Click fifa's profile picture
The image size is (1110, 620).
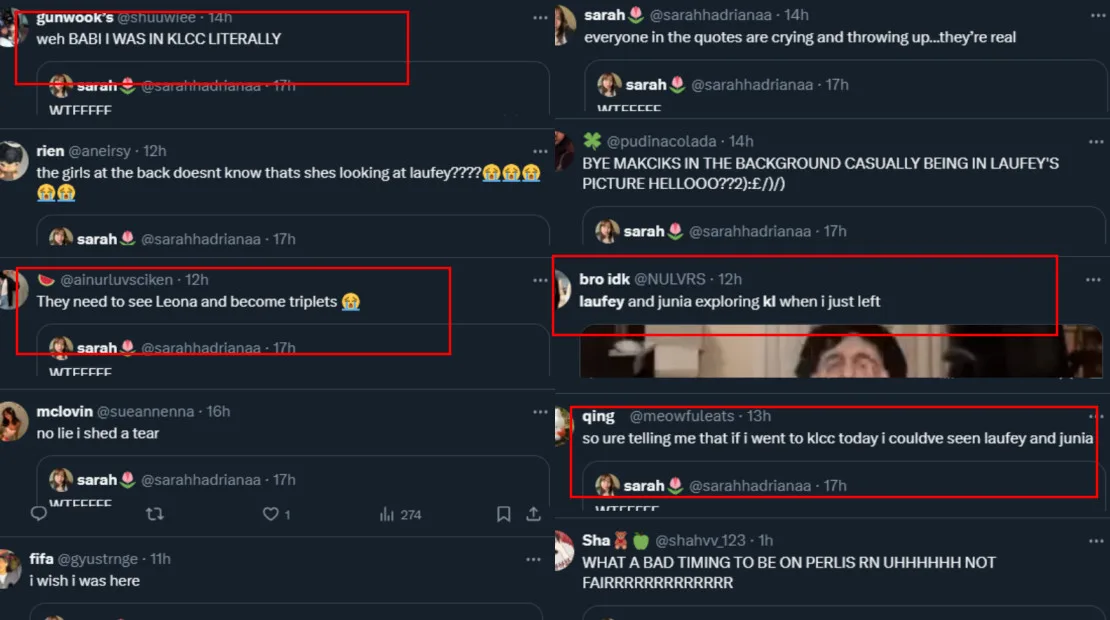10,568
